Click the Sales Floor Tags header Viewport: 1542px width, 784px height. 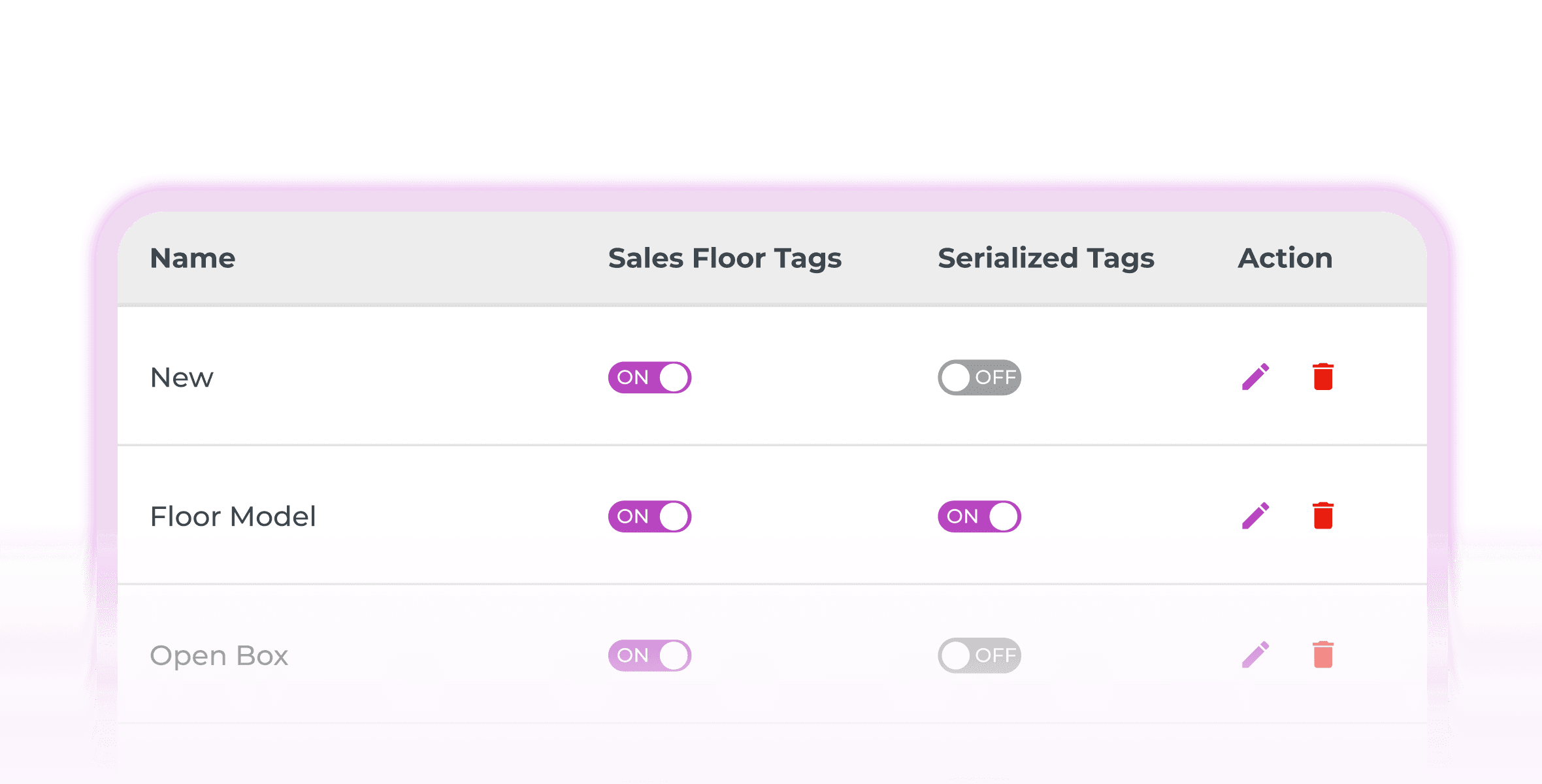click(725, 258)
